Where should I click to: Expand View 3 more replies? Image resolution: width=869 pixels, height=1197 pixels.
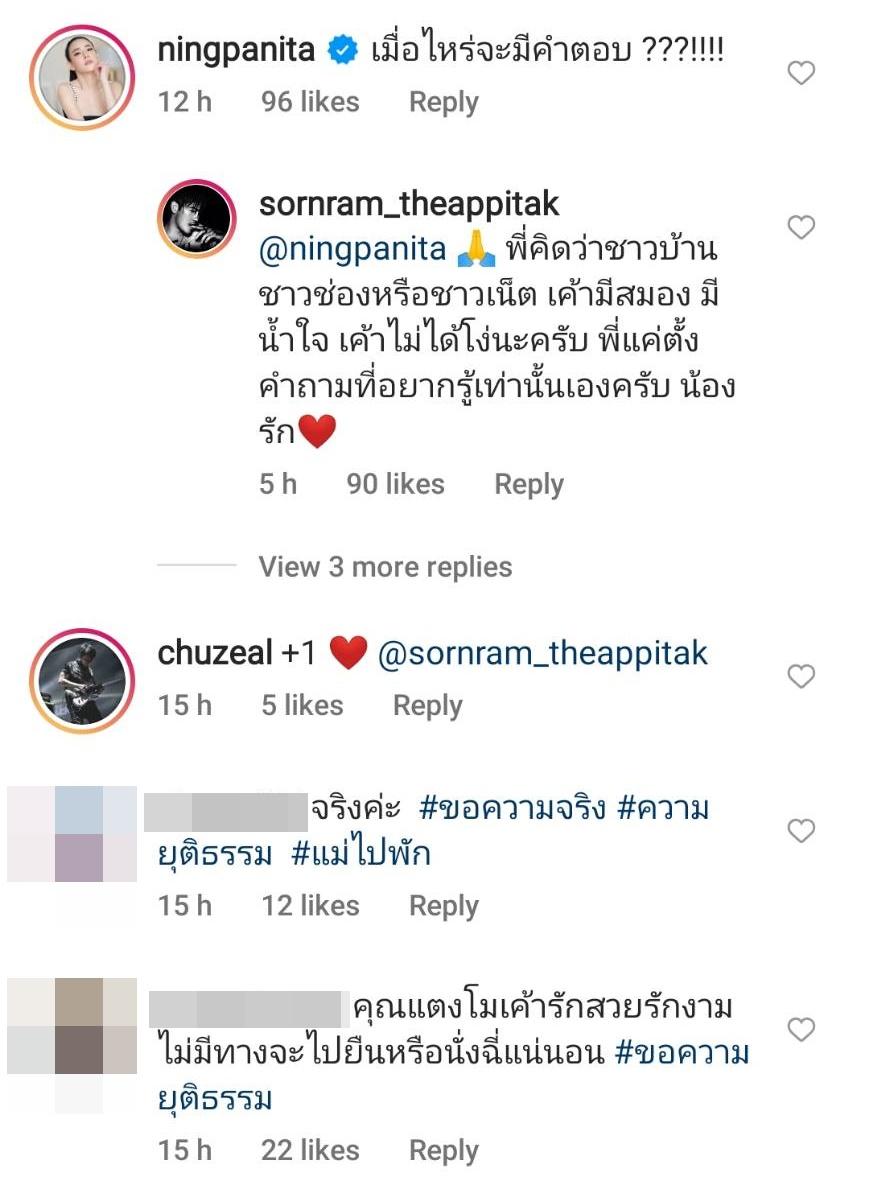[x=385, y=567]
